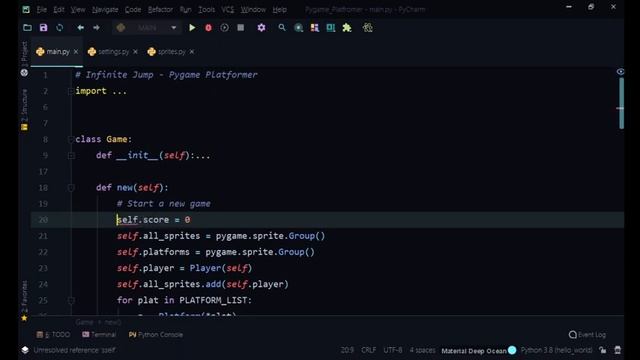Open plugins via green puzzle icon
This screenshot has width=640, height=360.
(347, 28)
